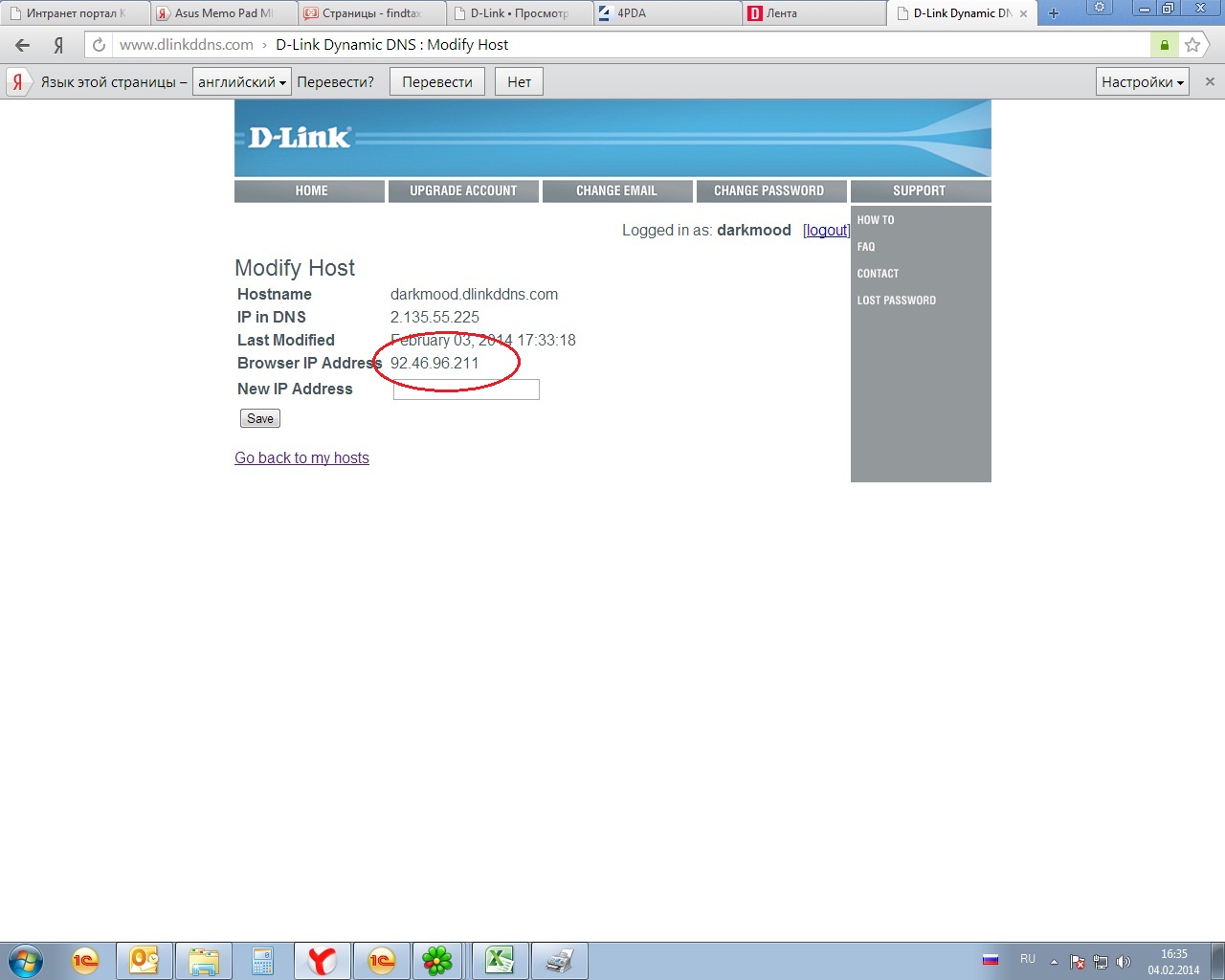1225x980 pixels.
Task: Click the Yandex 'Я' button beside the back arrow
Action: pyautogui.click(x=58, y=45)
